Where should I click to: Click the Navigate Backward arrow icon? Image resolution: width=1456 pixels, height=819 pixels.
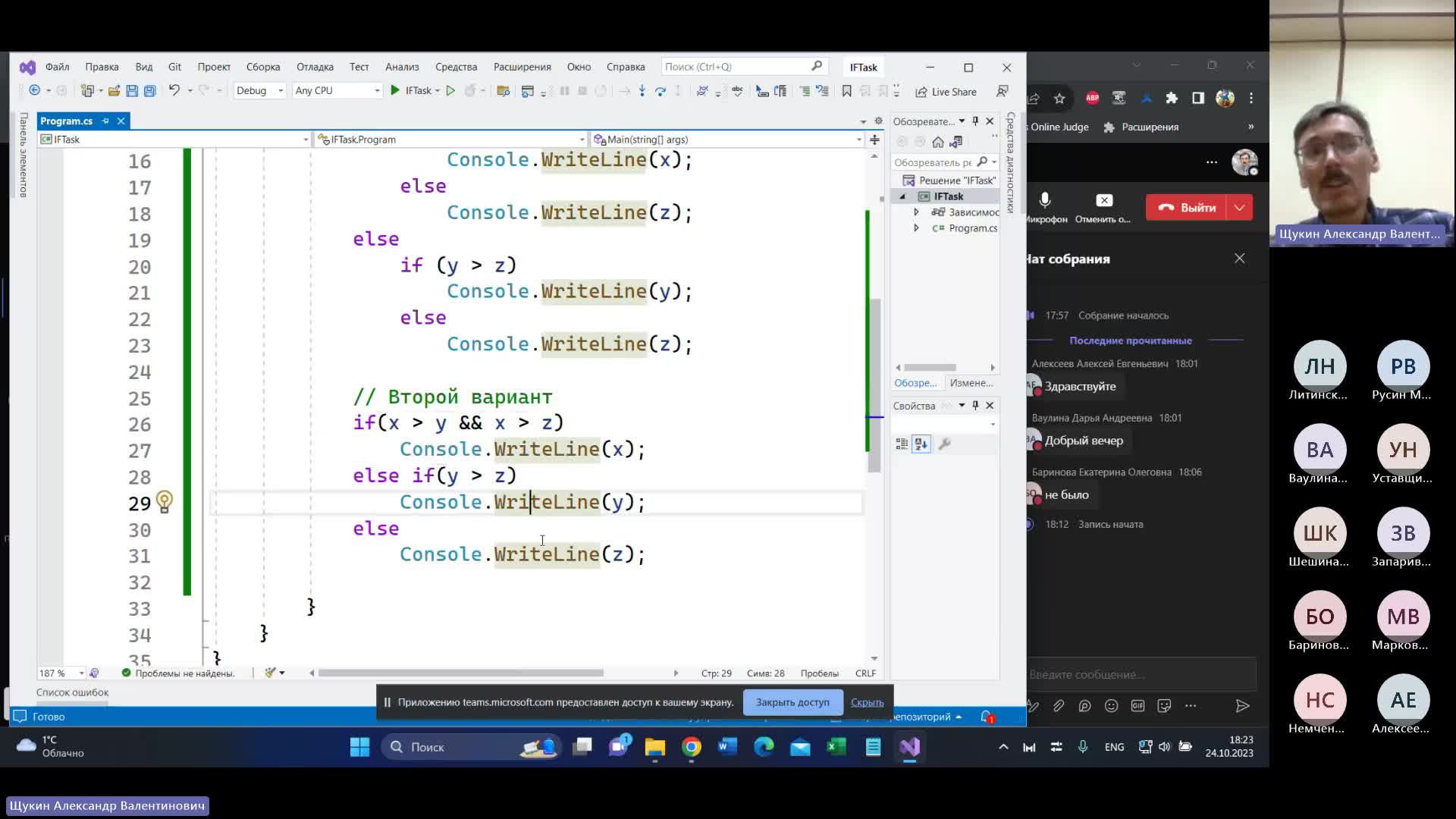[34, 90]
